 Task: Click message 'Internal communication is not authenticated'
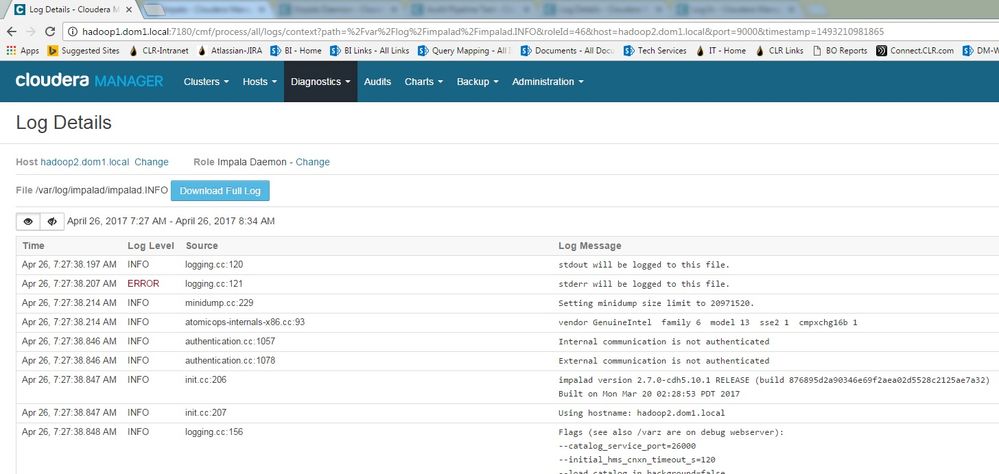664,341
